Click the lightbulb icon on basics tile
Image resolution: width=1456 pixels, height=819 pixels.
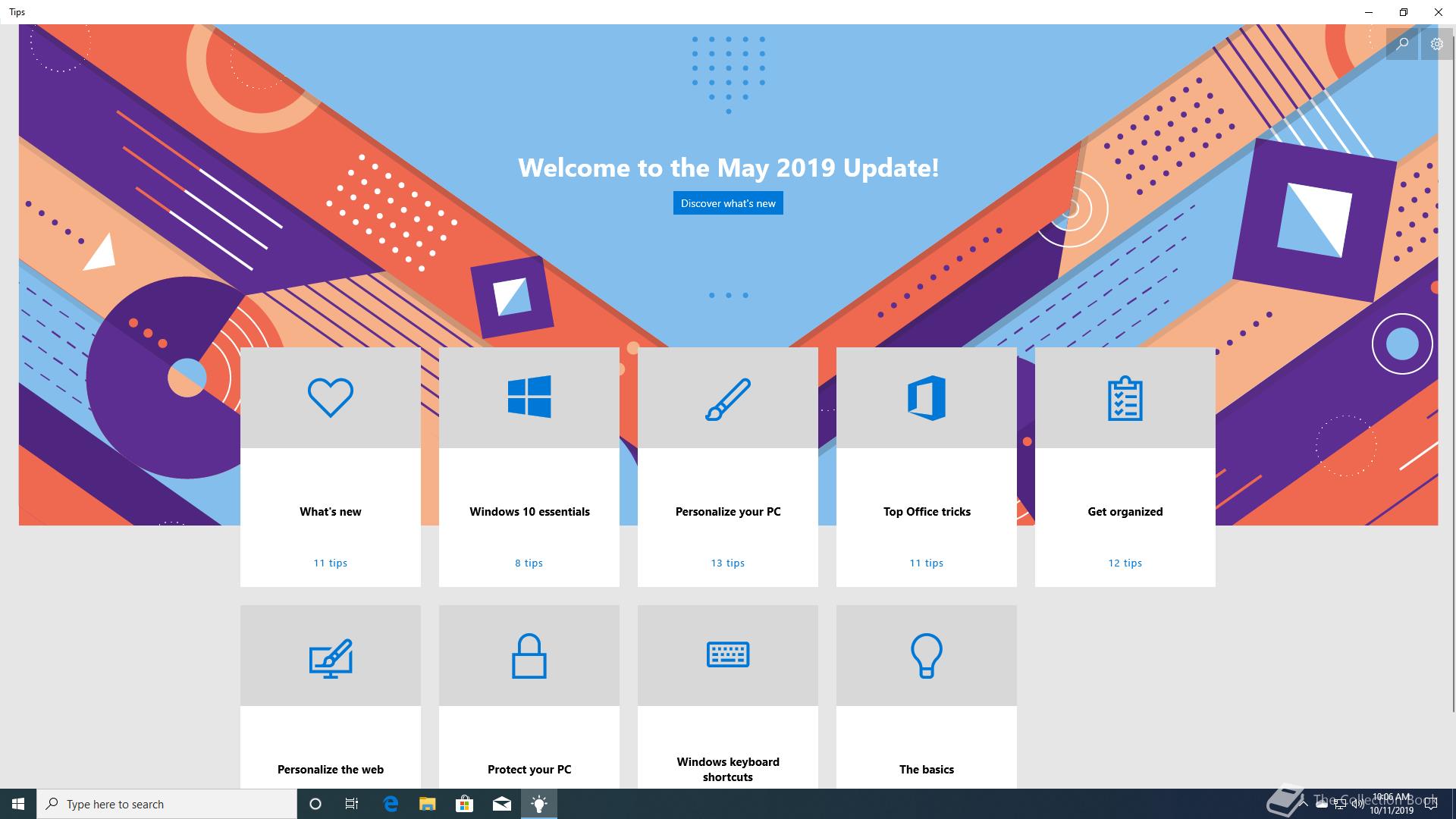tap(926, 656)
